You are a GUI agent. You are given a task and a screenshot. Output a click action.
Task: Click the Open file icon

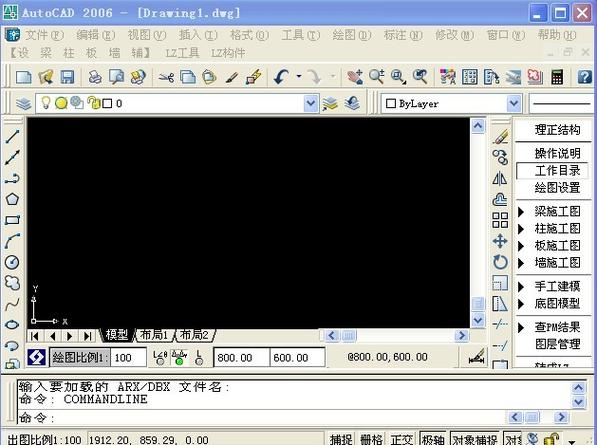pyautogui.click(x=46, y=77)
